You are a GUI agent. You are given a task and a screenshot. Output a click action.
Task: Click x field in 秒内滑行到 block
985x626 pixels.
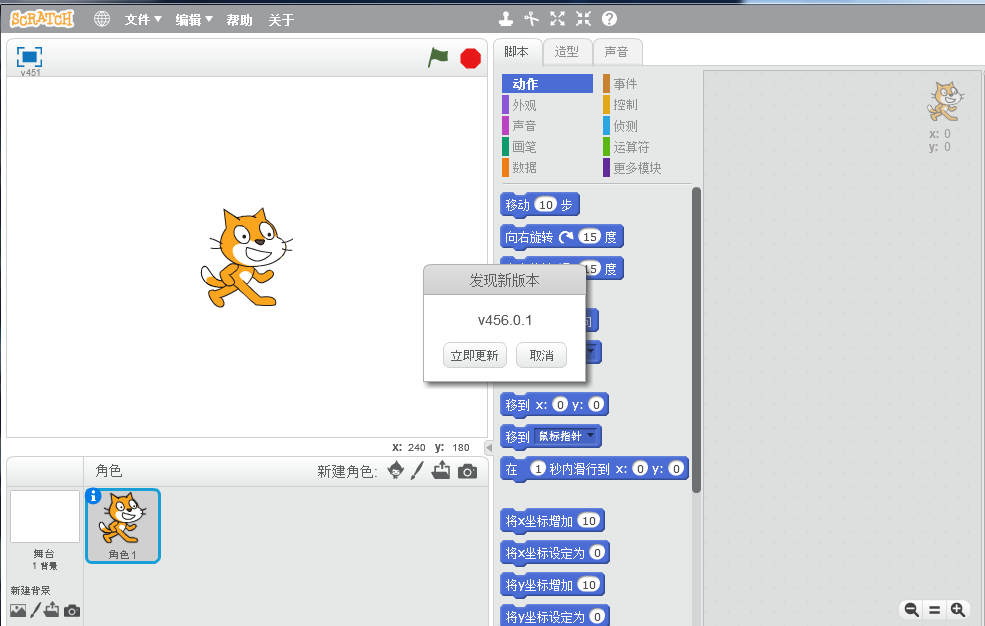pyautogui.click(x=639, y=468)
